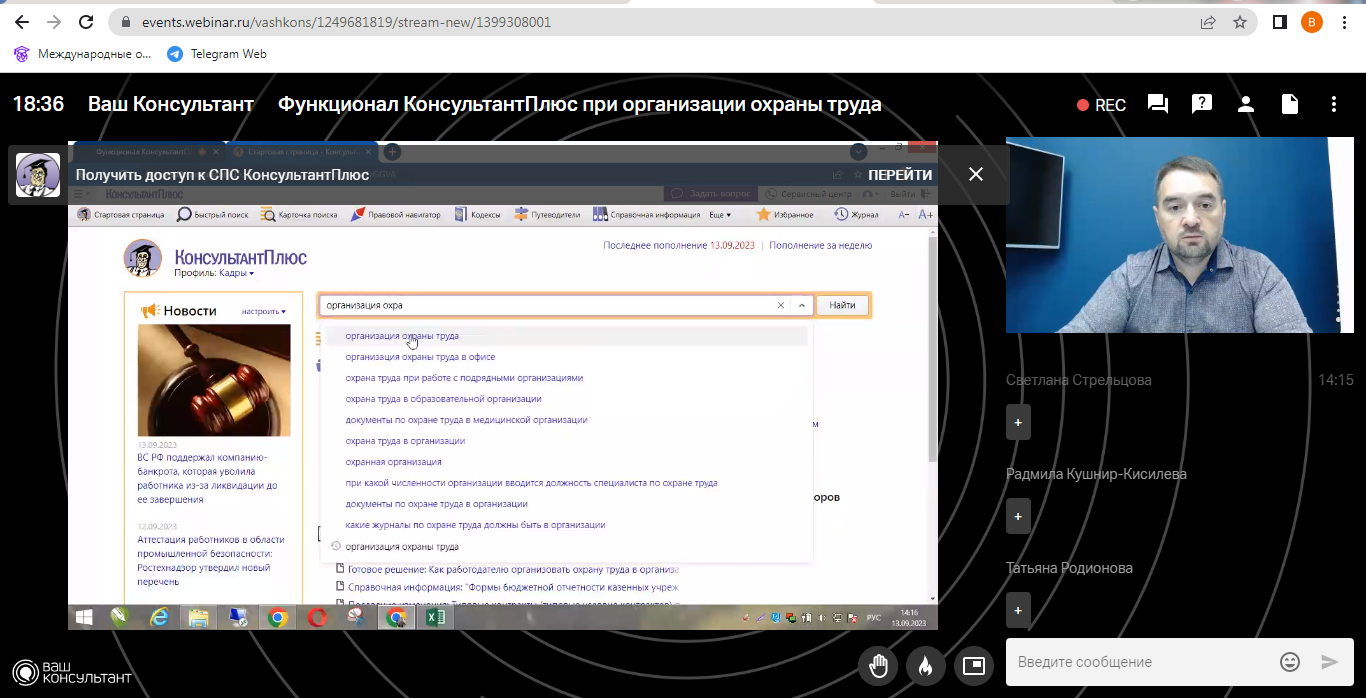1366x698 pixels.
Task: Expand the Еще dropdown in toolbar
Action: tap(721, 215)
